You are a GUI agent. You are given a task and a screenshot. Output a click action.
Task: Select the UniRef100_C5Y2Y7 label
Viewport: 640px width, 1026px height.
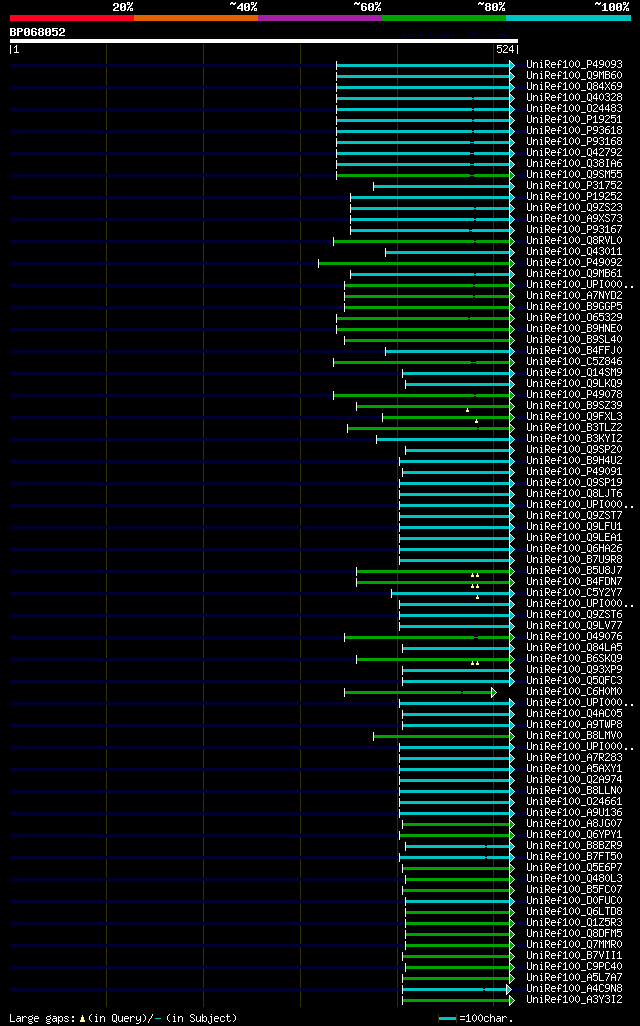click(575, 593)
